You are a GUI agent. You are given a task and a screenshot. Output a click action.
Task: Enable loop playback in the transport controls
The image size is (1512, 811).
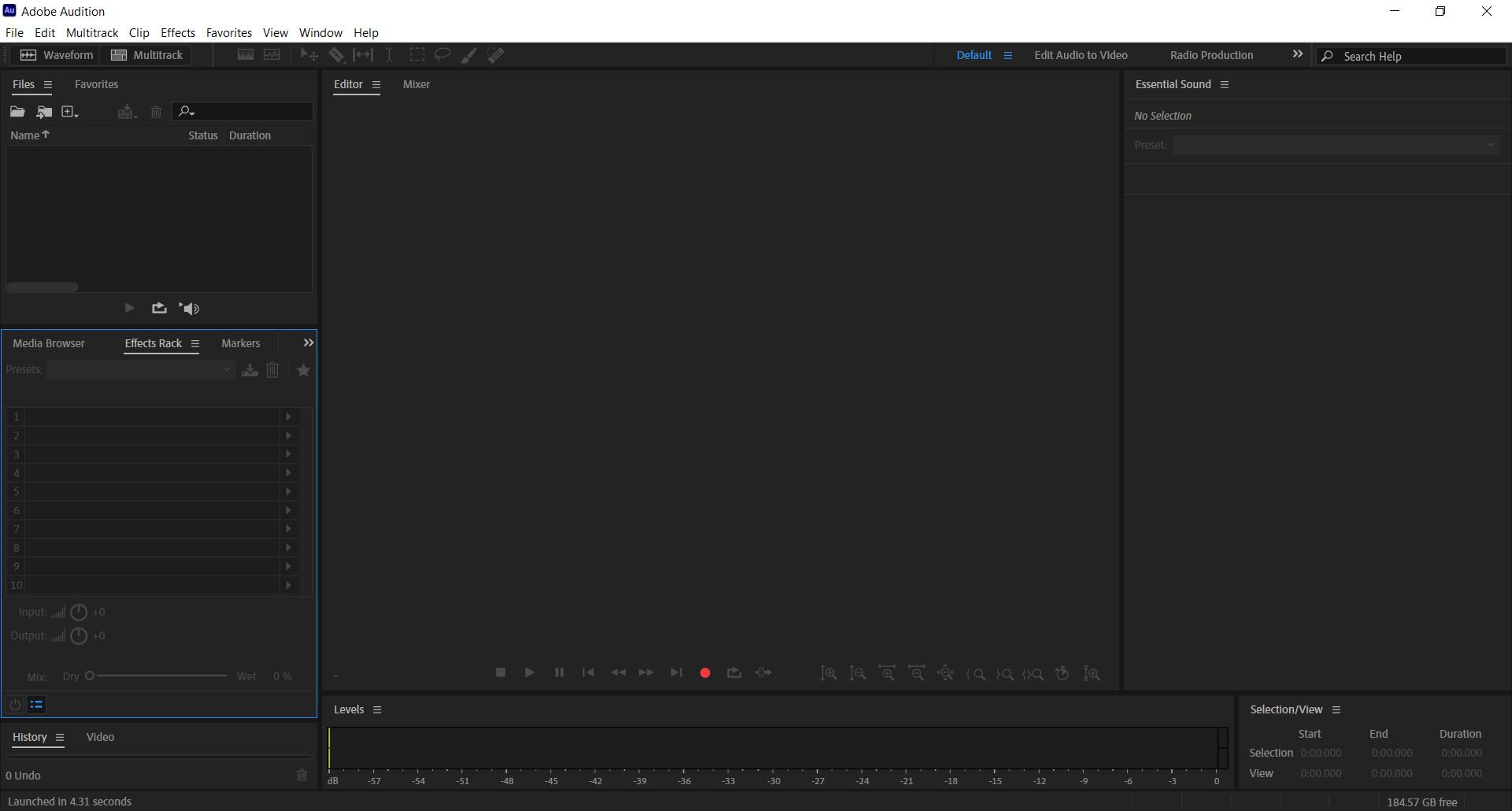734,673
